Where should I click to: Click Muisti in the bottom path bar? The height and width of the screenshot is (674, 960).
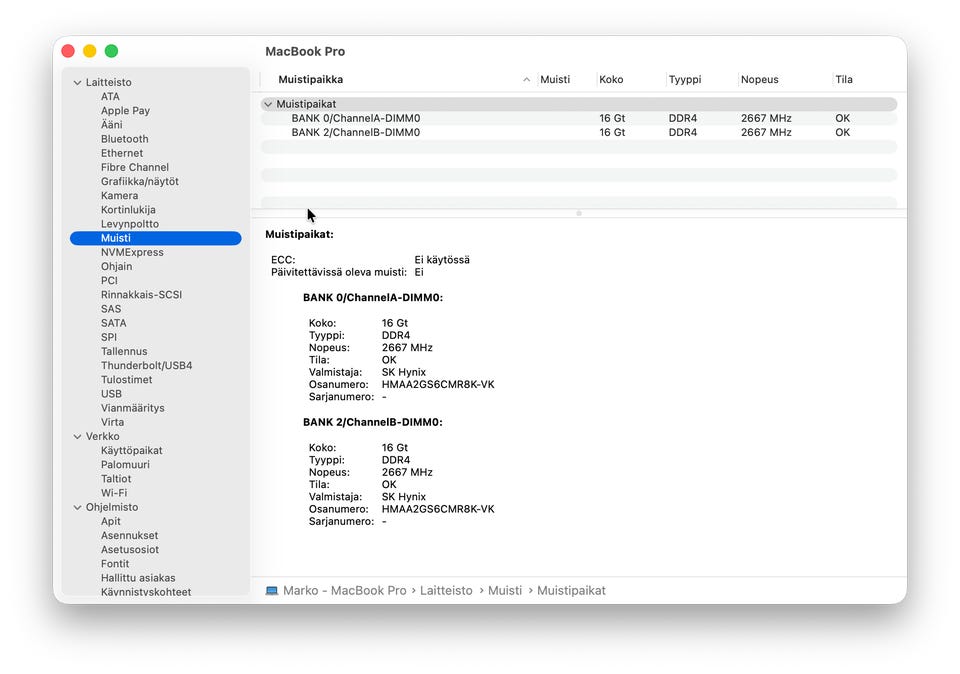tap(505, 591)
